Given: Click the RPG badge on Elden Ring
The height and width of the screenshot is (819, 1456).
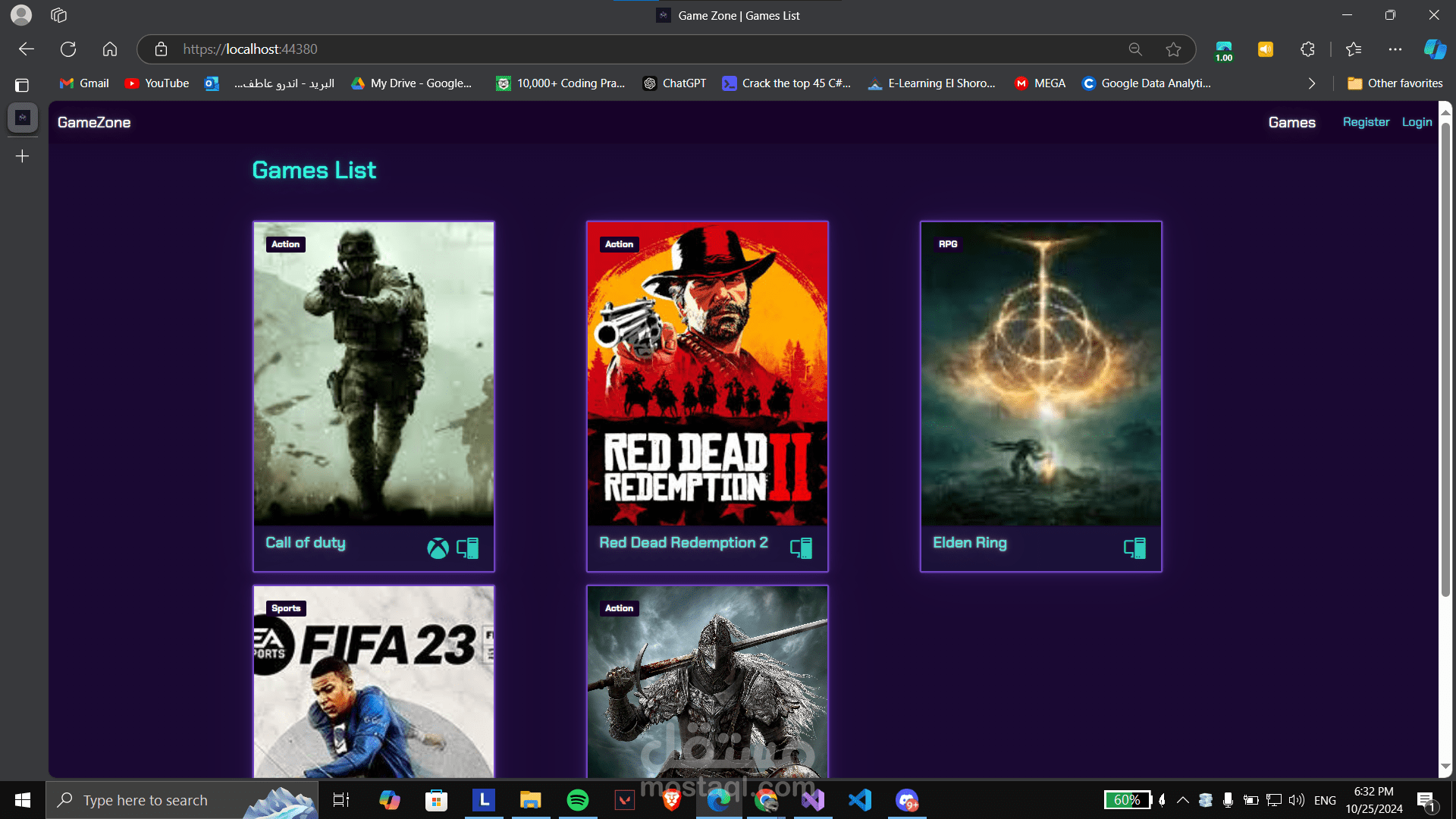Looking at the screenshot, I should tap(948, 244).
